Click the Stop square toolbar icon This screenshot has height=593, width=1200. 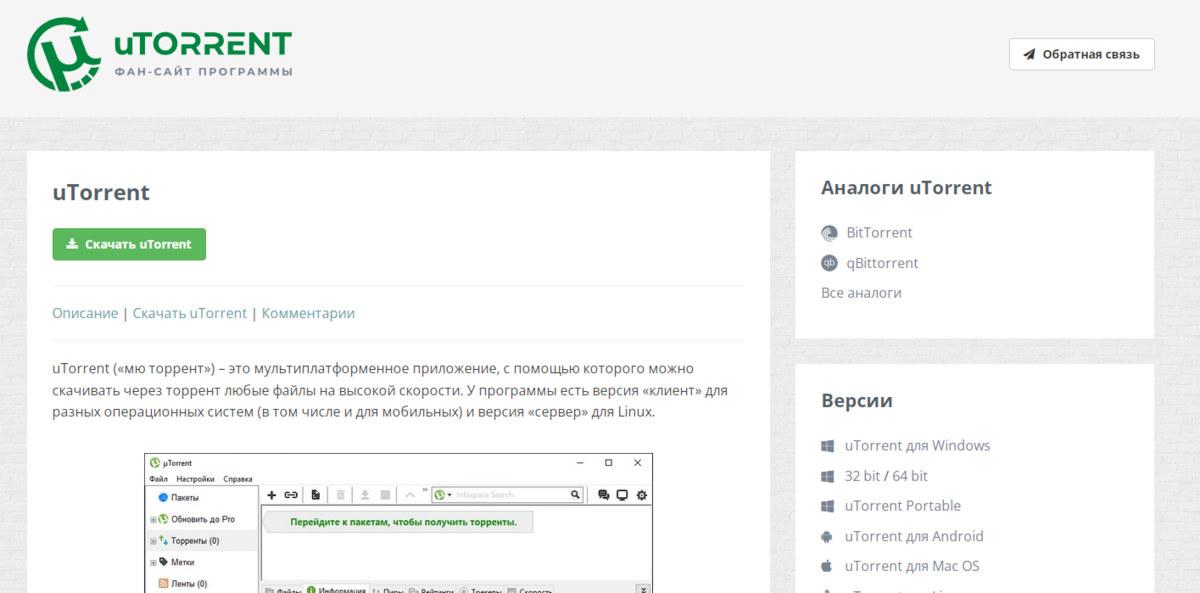(386, 494)
